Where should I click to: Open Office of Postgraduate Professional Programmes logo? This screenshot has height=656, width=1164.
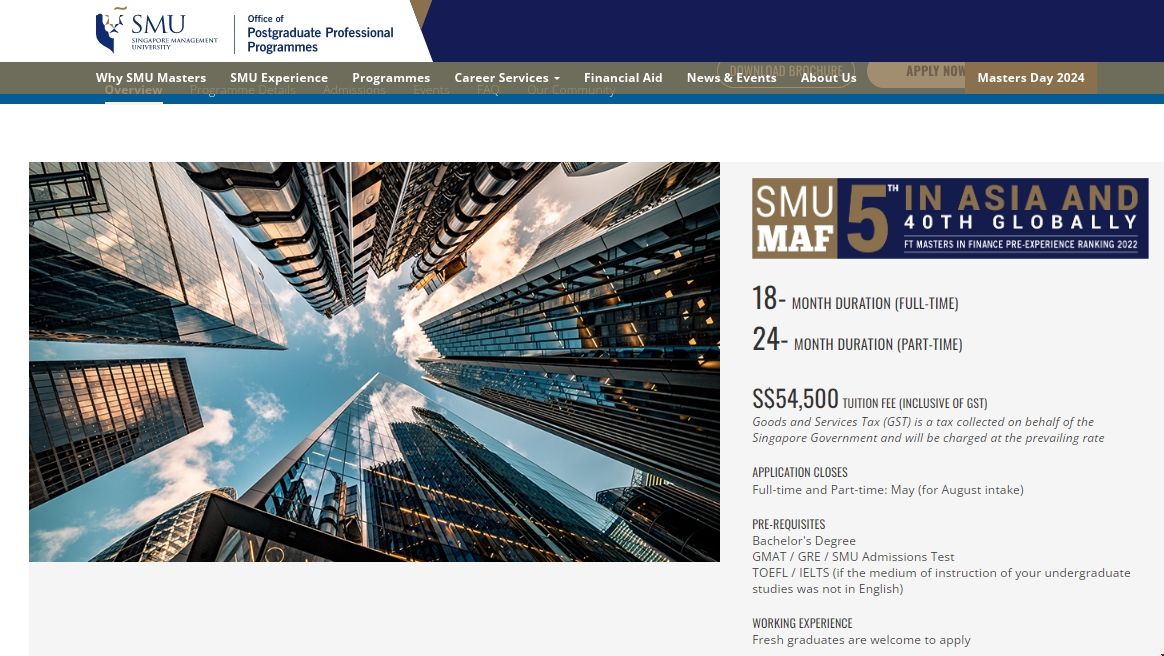pos(320,33)
